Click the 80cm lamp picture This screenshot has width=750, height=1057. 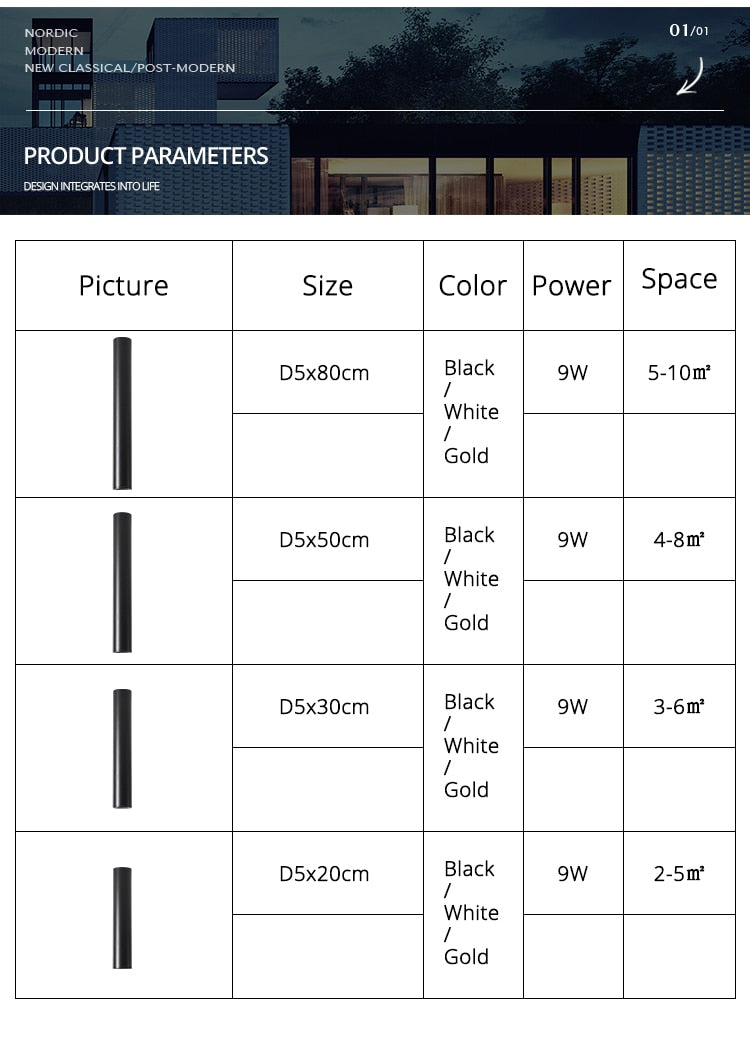click(122, 413)
